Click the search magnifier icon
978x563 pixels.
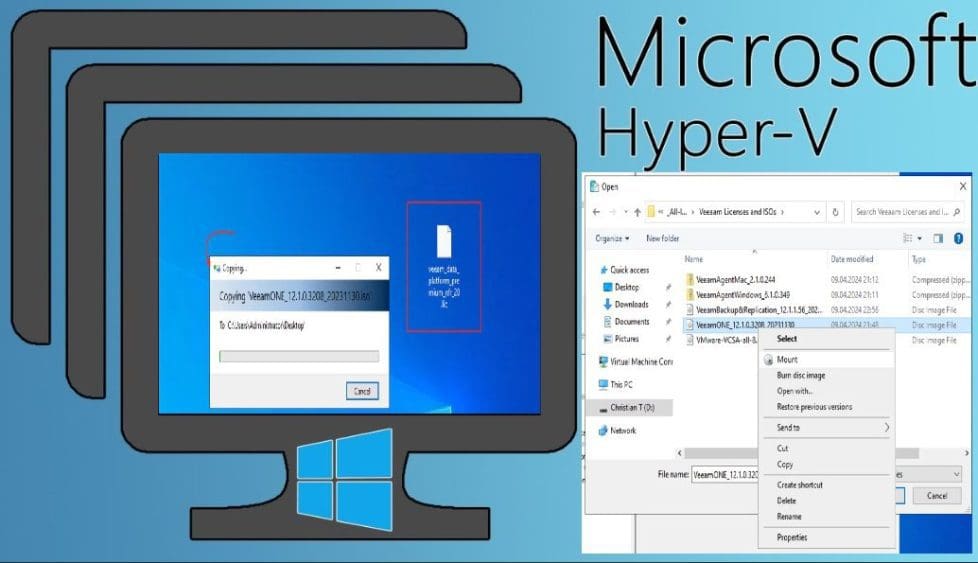(x=957, y=212)
